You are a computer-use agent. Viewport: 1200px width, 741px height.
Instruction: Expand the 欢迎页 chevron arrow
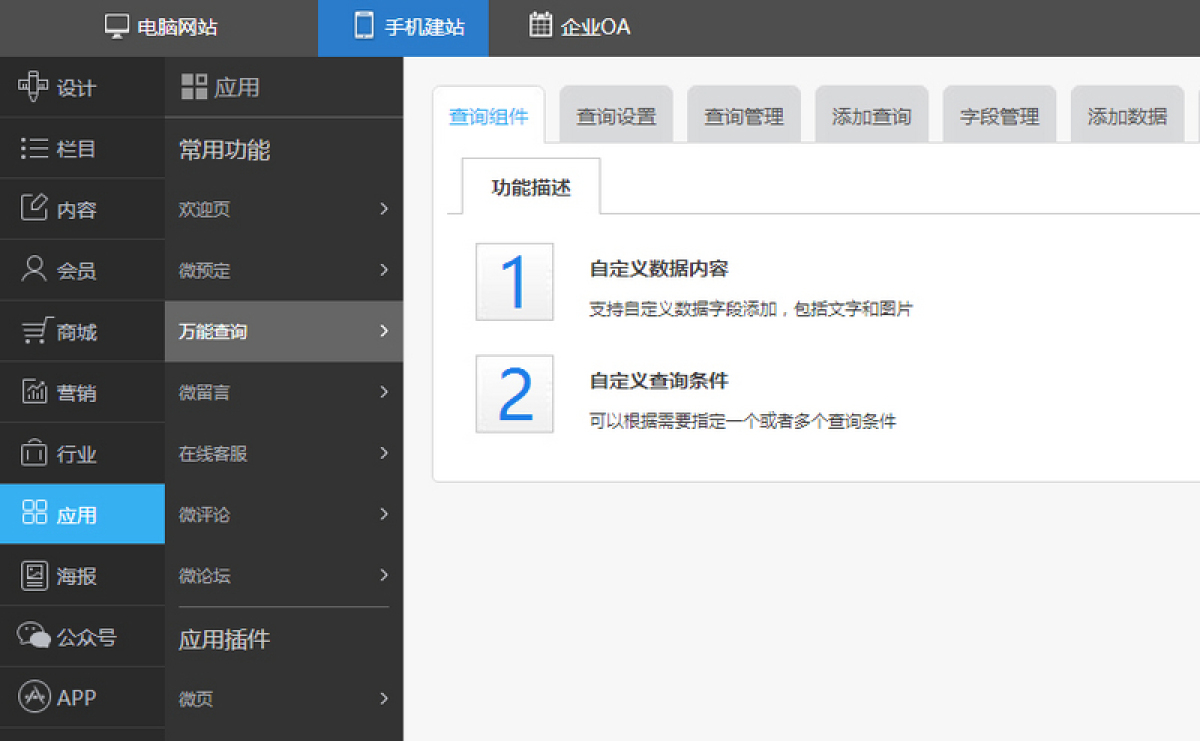(x=384, y=209)
